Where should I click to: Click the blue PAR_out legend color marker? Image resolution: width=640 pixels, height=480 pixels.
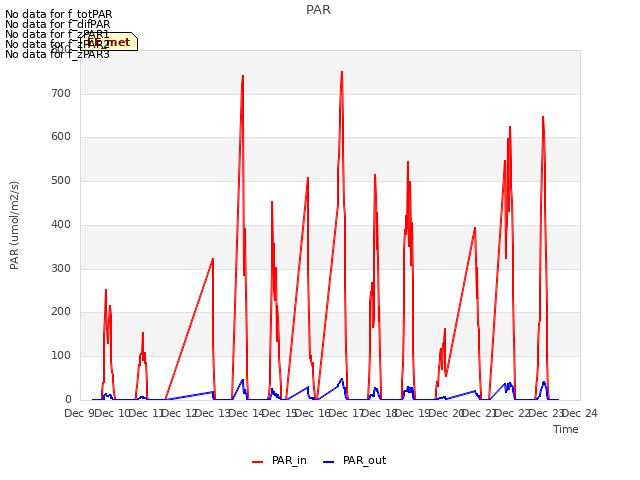pyautogui.click(x=328, y=462)
